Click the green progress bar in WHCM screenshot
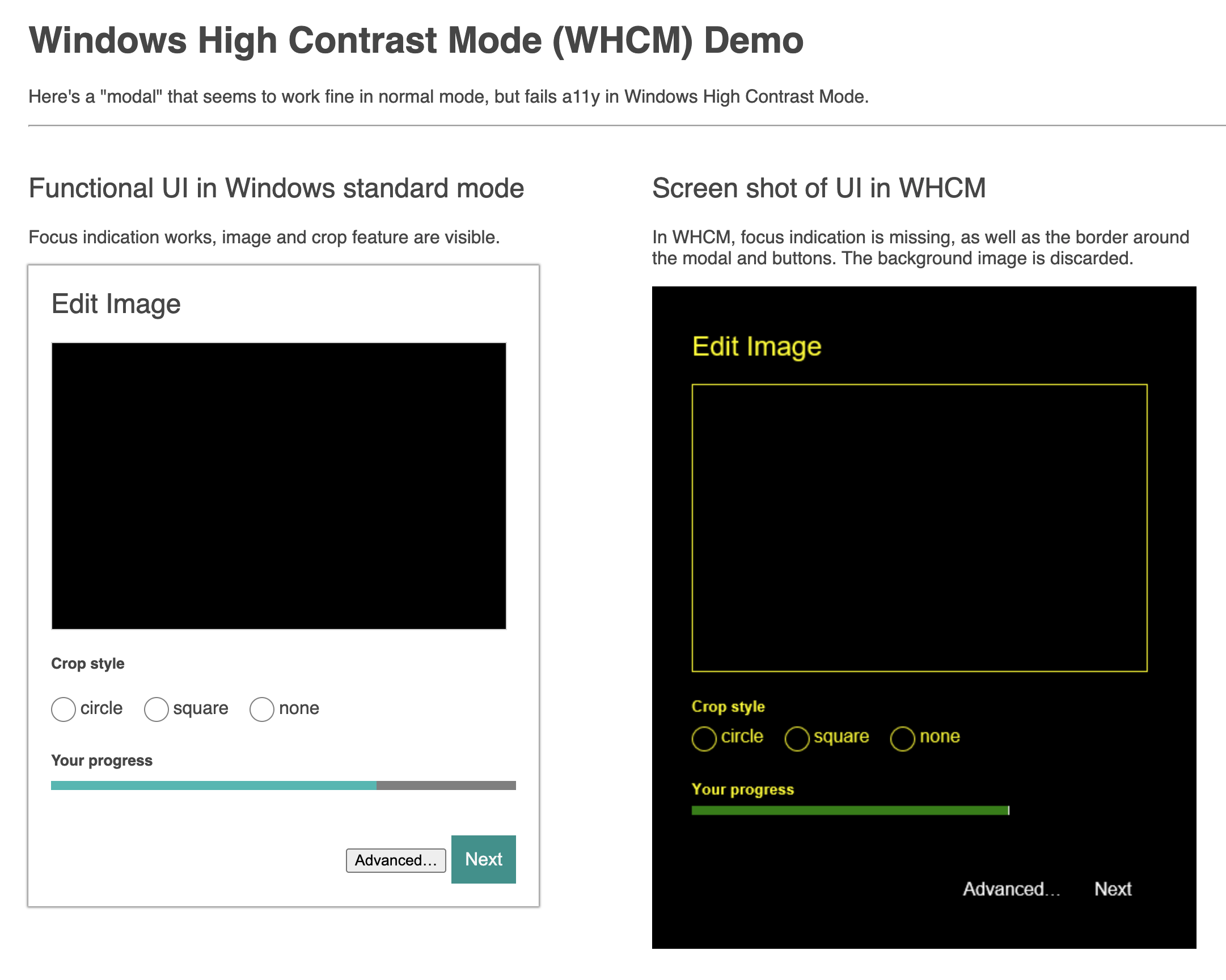The image size is (1226, 980). 849,810
